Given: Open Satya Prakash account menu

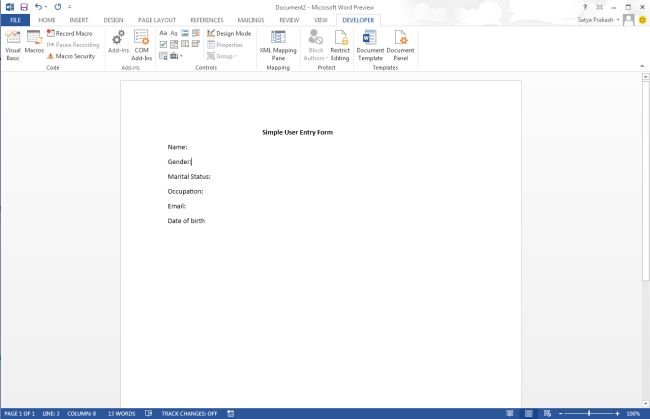Looking at the screenshot, I should tap(598, 20).
